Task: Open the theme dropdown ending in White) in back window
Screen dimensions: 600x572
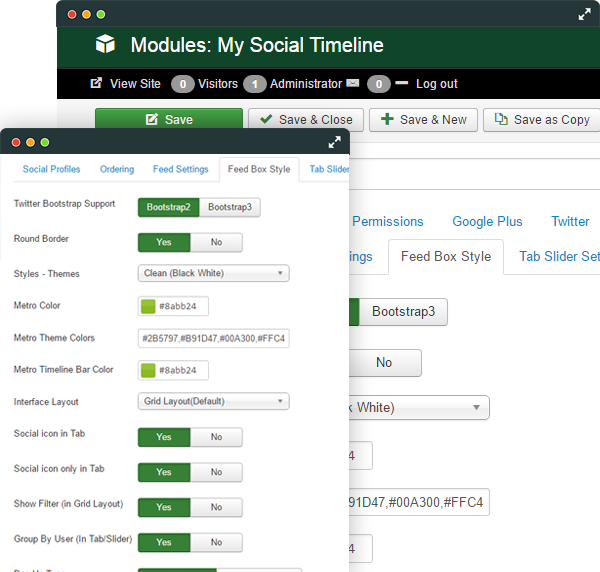Action: (x=419, y=407)
